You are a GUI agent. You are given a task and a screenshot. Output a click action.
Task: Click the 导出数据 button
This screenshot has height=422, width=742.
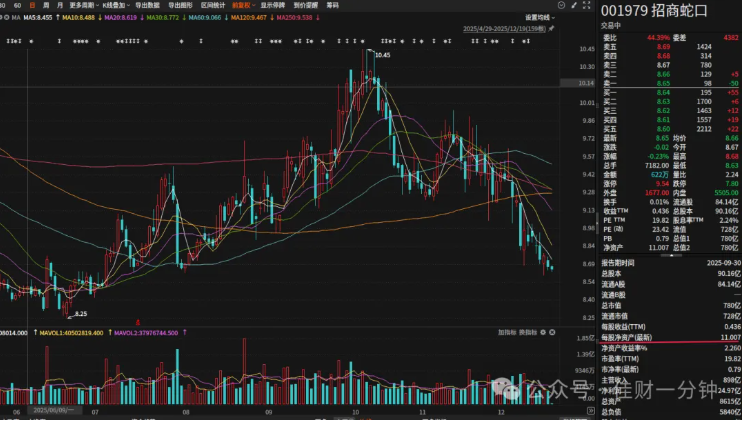pos(148,5)
